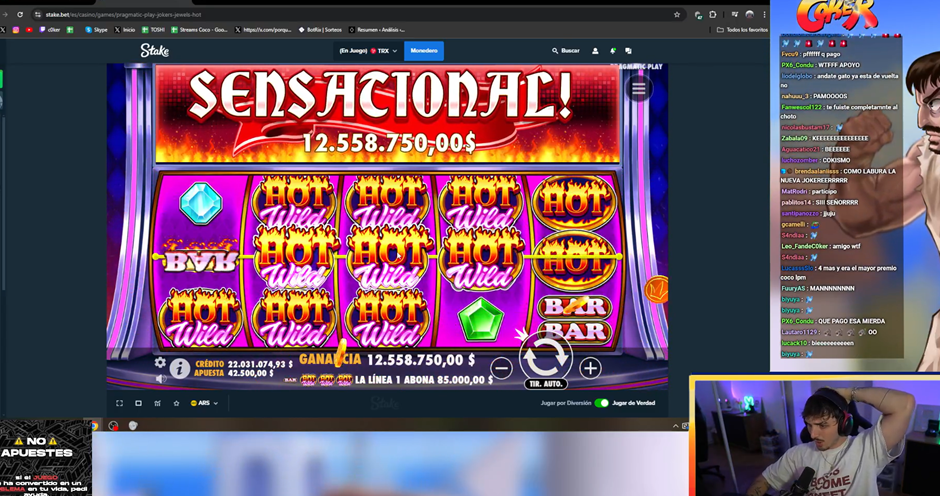This screenshot has height=496, width=940.
Task: Open Chrome three-dot menu
Action: [764, 14]
